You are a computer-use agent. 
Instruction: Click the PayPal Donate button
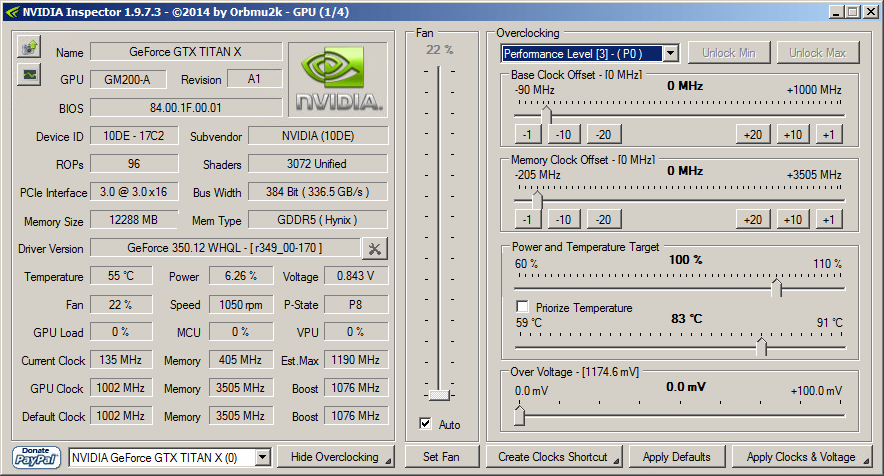37,457
